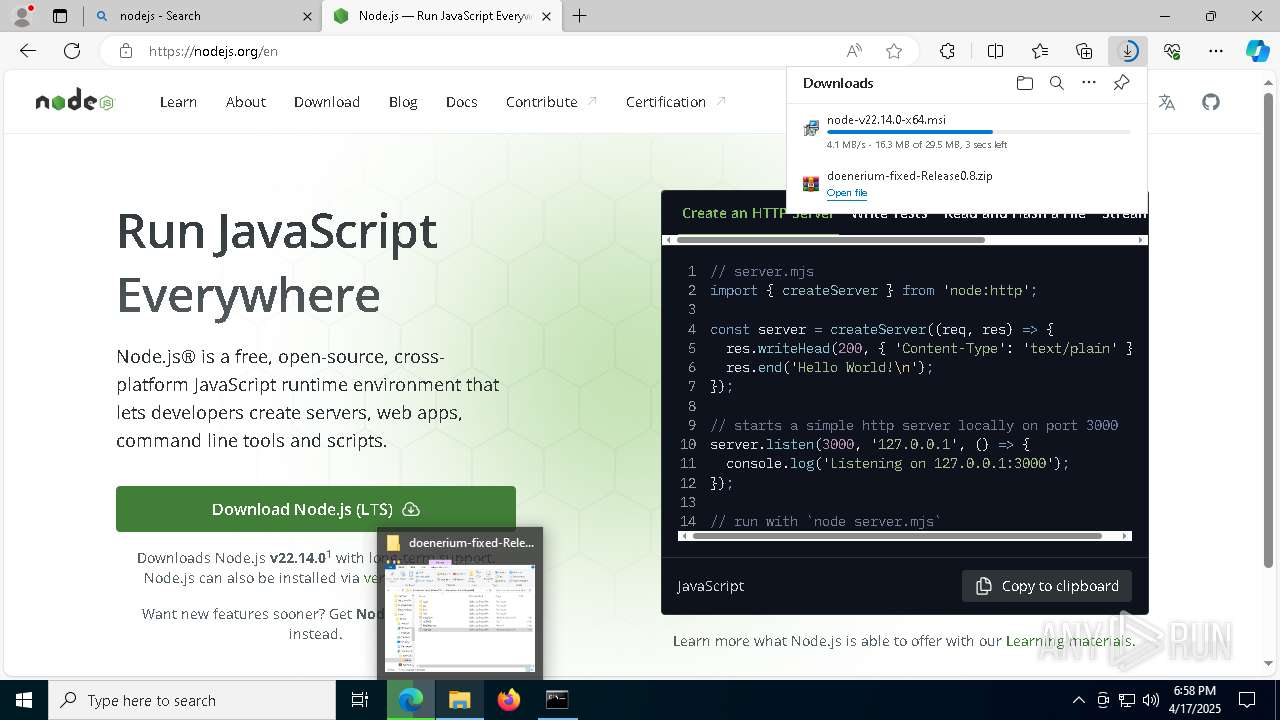Click the Edge taskbar icon
The height and width of the screenshot is (720, 1280).
tap(411, 700)
